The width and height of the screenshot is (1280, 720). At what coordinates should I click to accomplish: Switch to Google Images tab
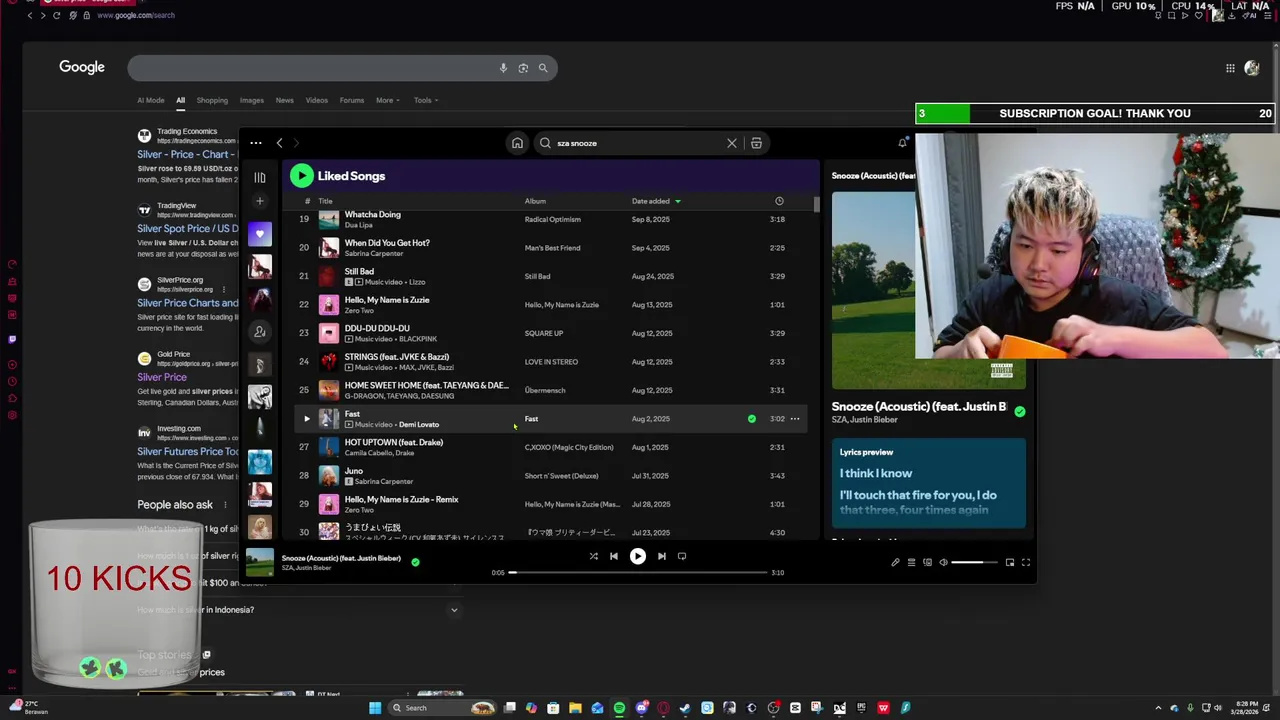click(252, 100)
